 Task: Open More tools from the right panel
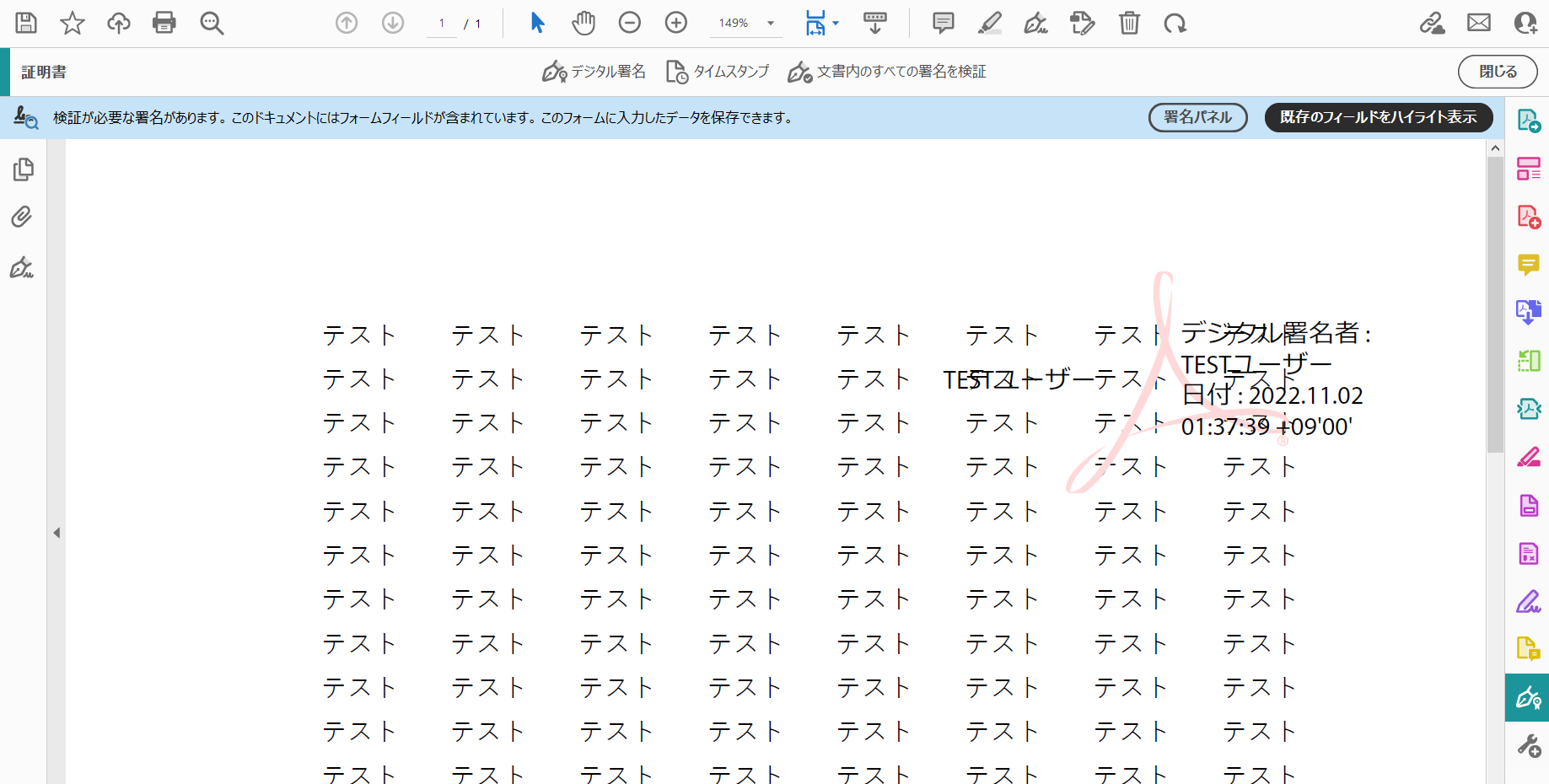[1529, 745]
